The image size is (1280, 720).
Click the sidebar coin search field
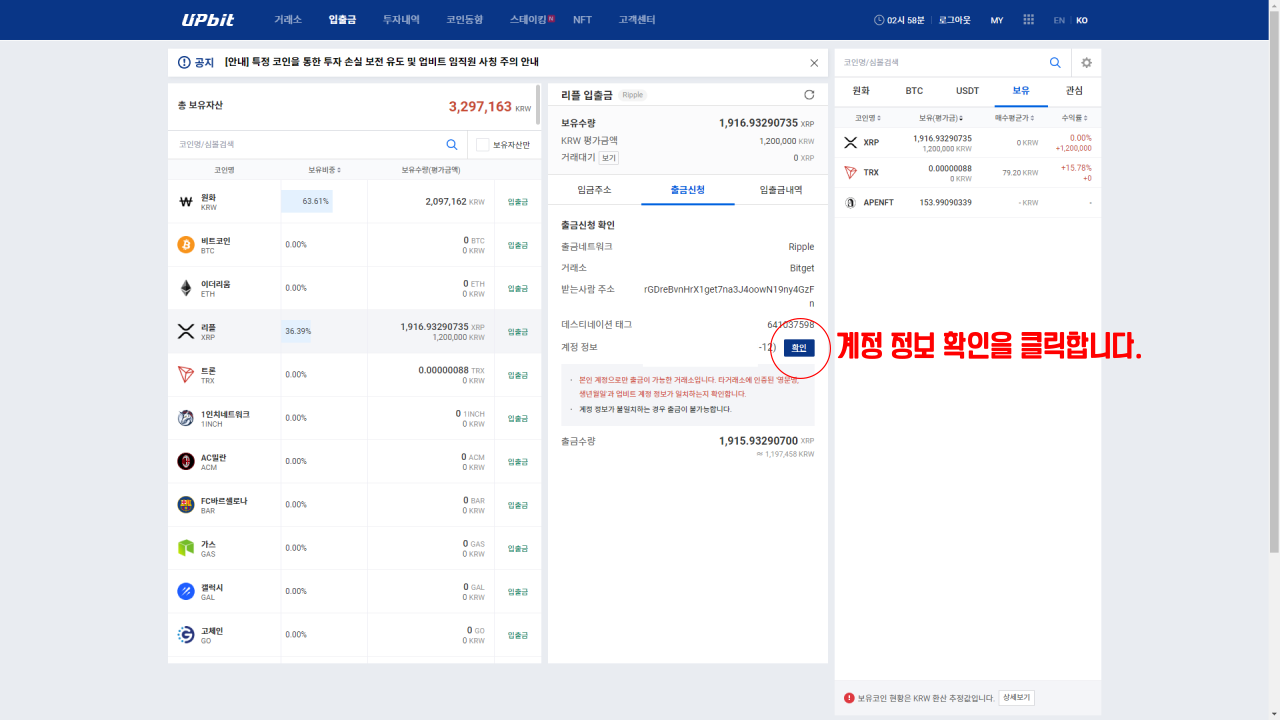[937, 62]
